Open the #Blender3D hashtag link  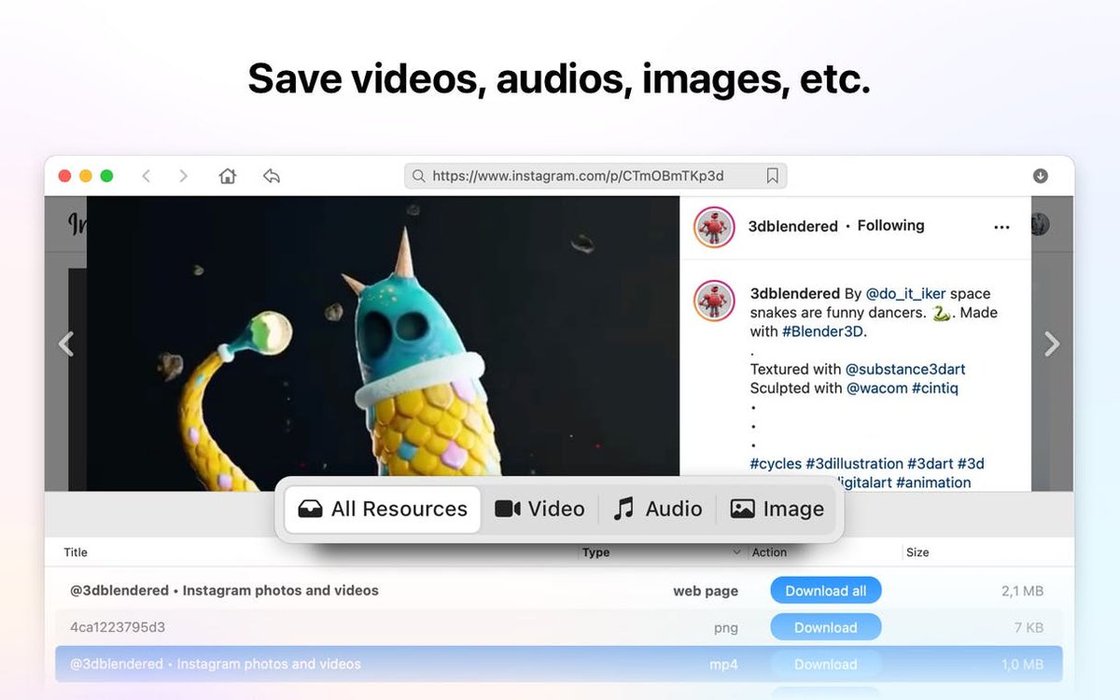824,331
